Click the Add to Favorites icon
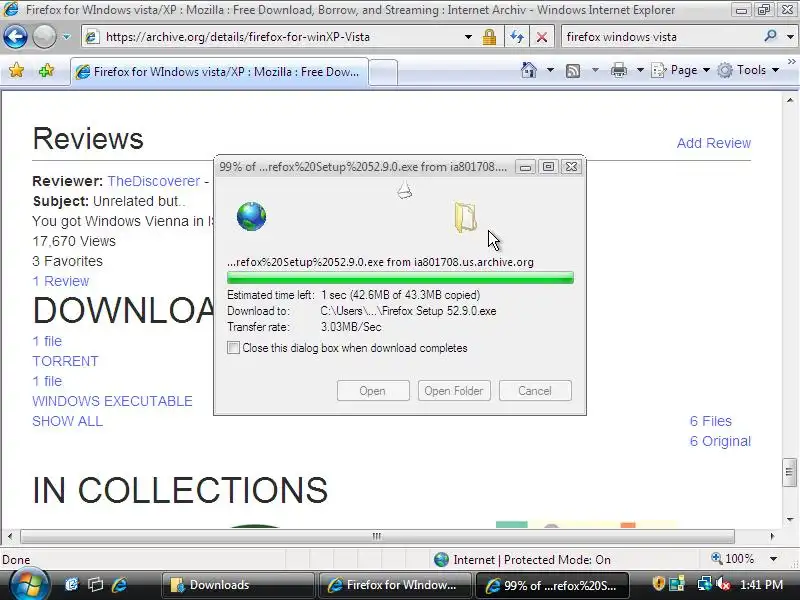The height and width of the screenshot is (600, 800). [46, 70]
